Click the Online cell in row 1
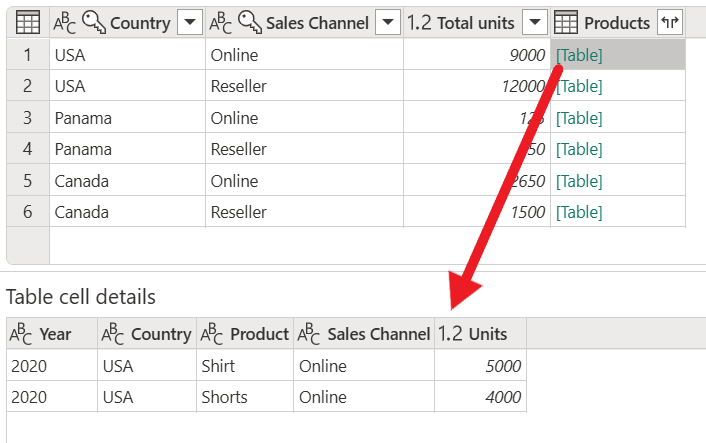 [304, 55]
